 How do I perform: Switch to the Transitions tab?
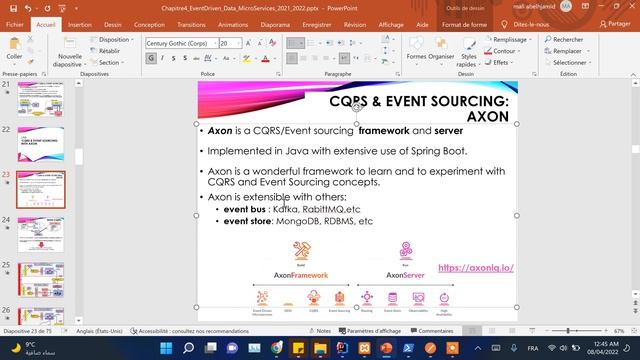[191, 24]
